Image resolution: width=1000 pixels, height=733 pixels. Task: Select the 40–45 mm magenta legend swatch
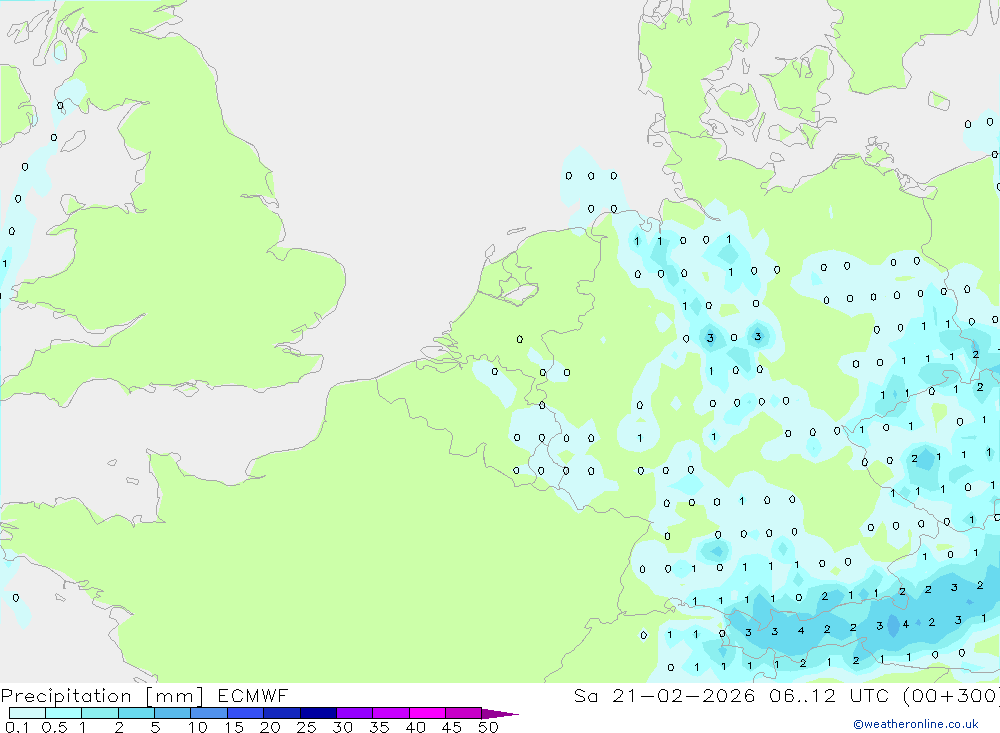pyautogui.click(x=427, y=713)
